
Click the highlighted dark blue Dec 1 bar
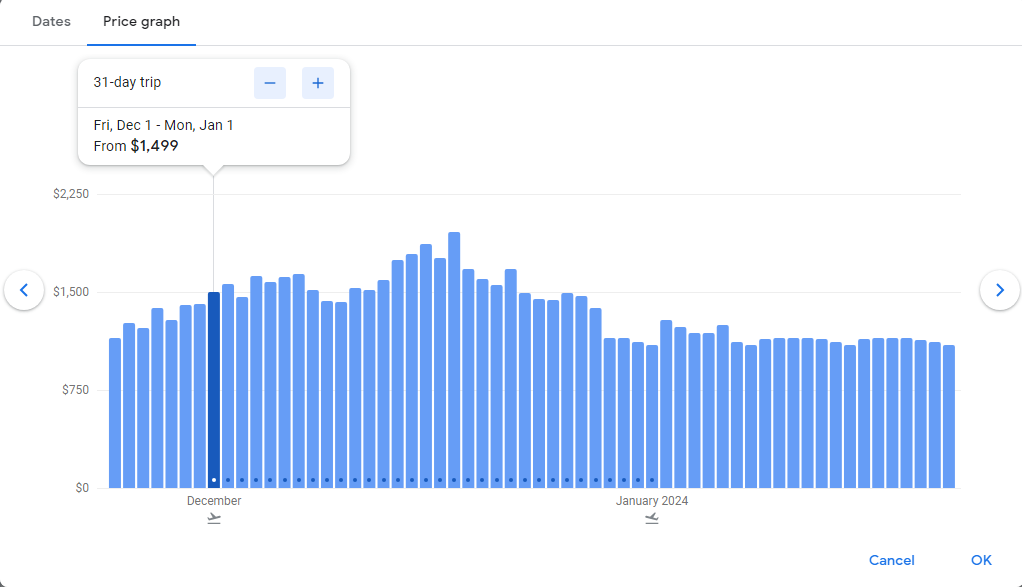pyautogui.click(x=214, y=390)
